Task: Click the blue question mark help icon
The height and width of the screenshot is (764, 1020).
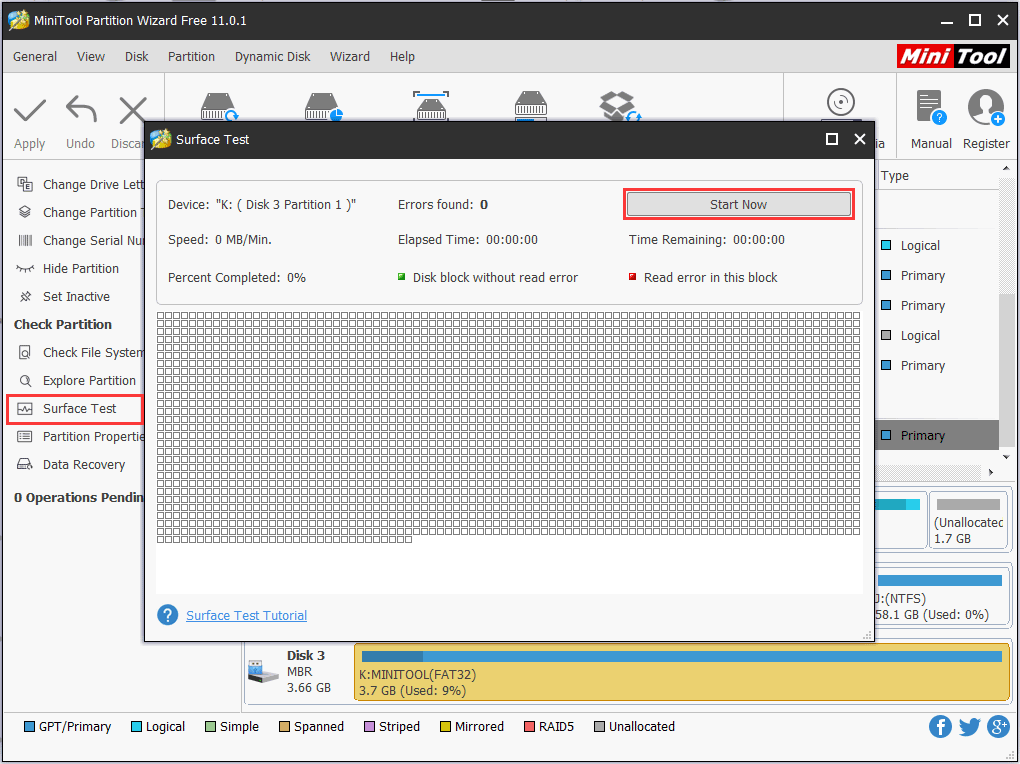Action: [167, 615]
